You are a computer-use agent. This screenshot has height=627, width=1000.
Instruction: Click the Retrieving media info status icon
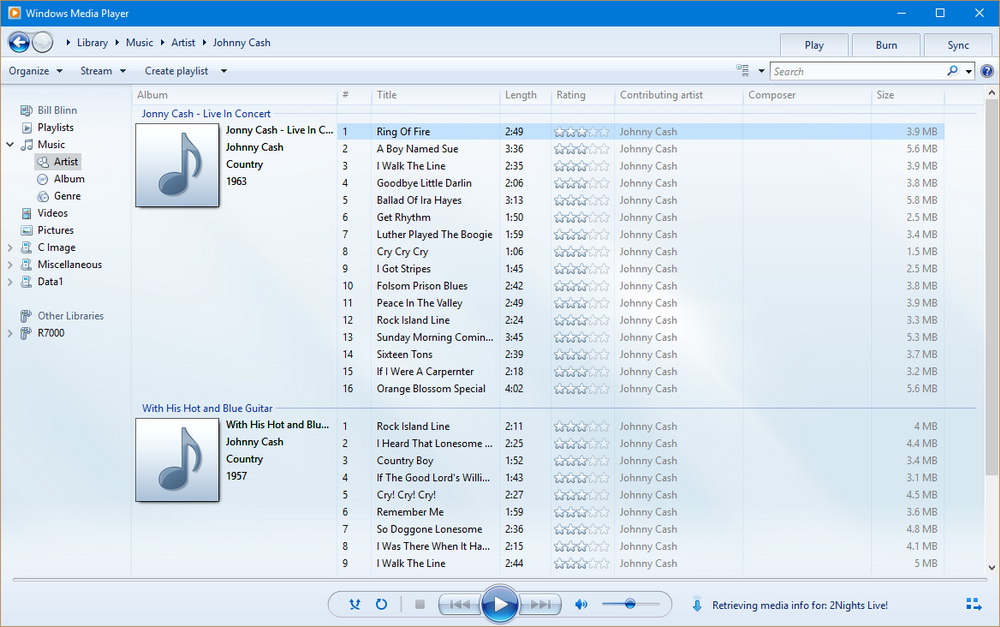tap(697, 604)
